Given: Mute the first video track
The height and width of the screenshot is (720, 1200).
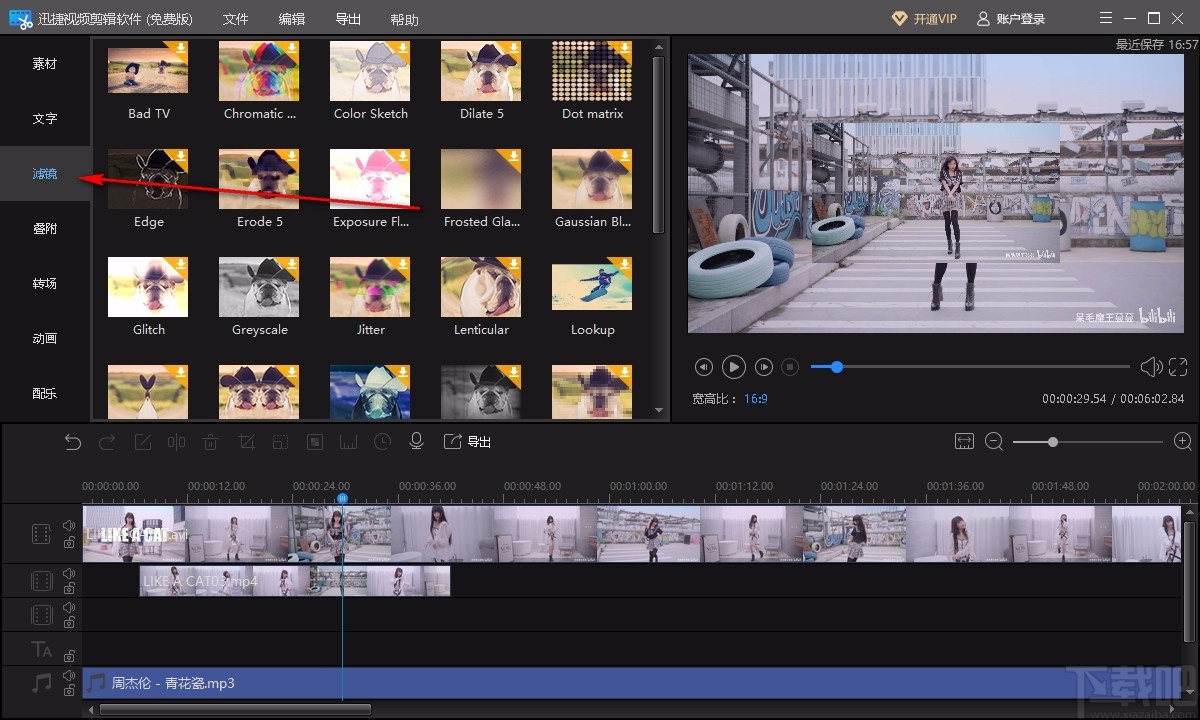Looking at the screenshot, I should 69,525.
